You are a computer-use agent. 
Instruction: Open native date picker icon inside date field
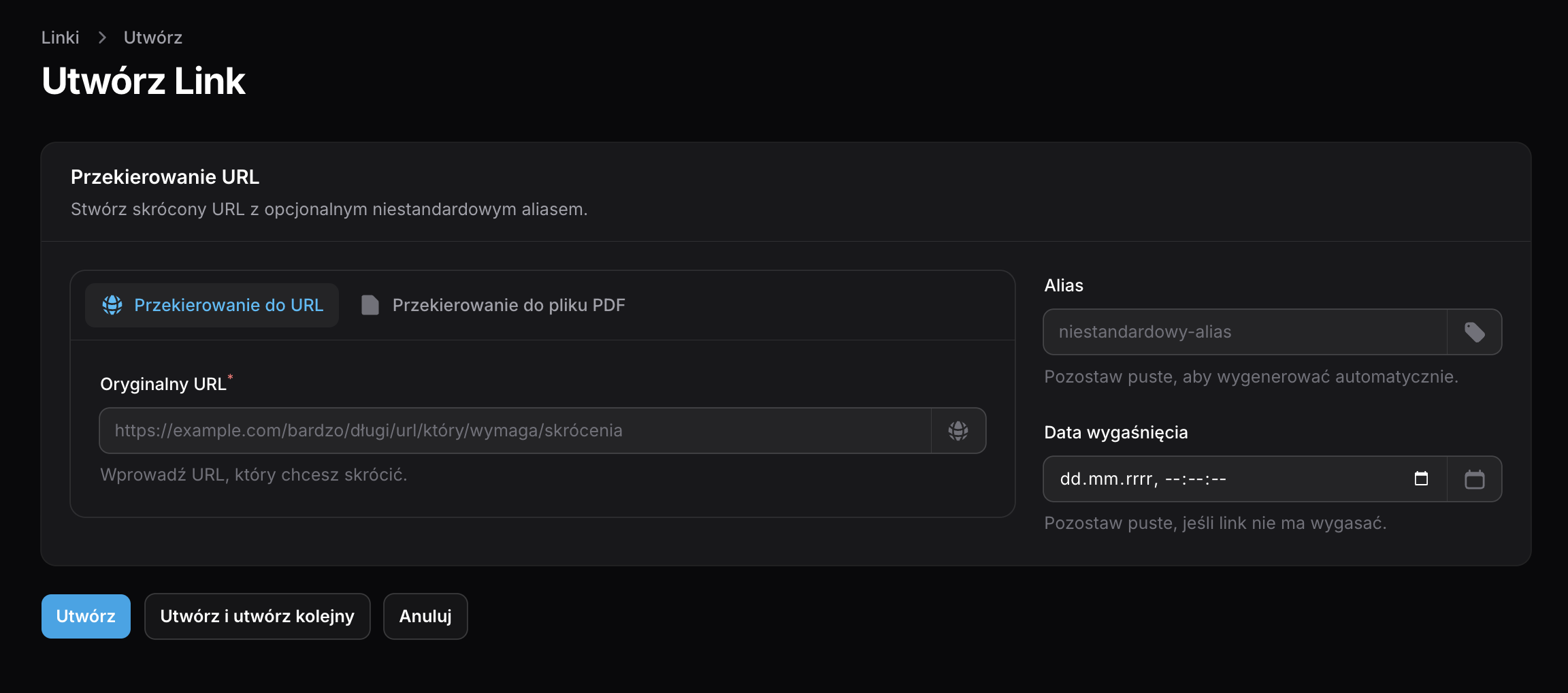[1421, 479]
